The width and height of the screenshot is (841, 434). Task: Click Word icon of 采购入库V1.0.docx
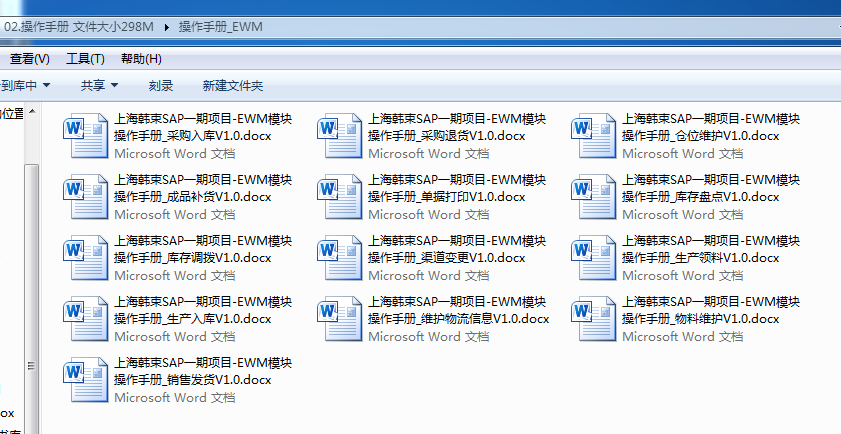click(86, 135)
